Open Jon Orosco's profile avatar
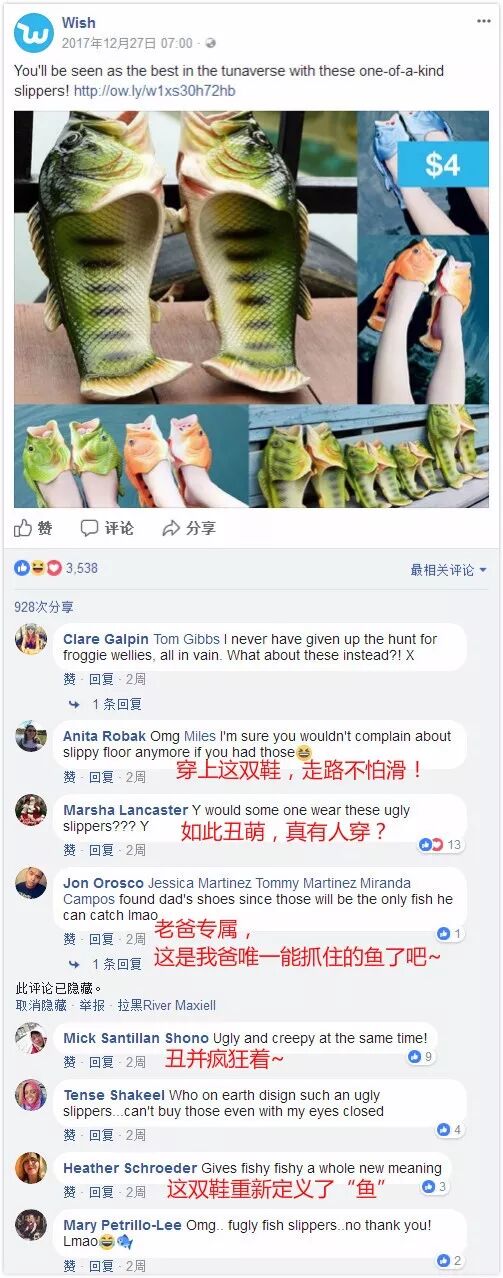The image size is (503, 1278). (x=31, y=883)
